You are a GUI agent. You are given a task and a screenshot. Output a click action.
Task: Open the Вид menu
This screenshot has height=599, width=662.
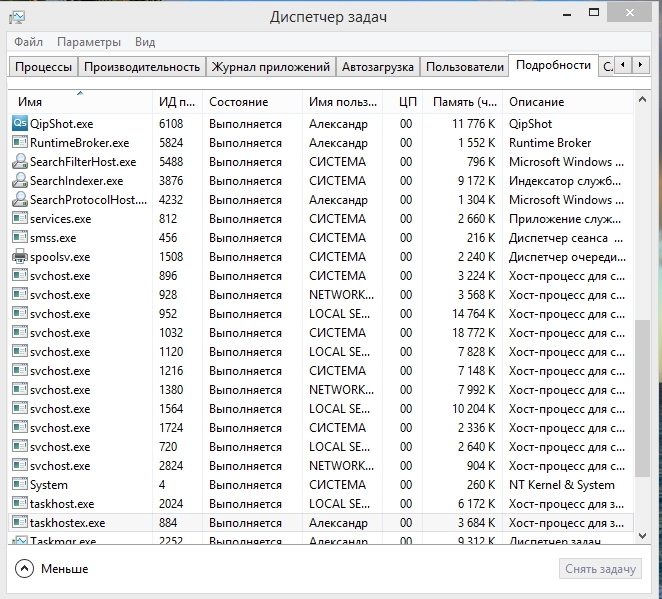(x=145, y=42)
